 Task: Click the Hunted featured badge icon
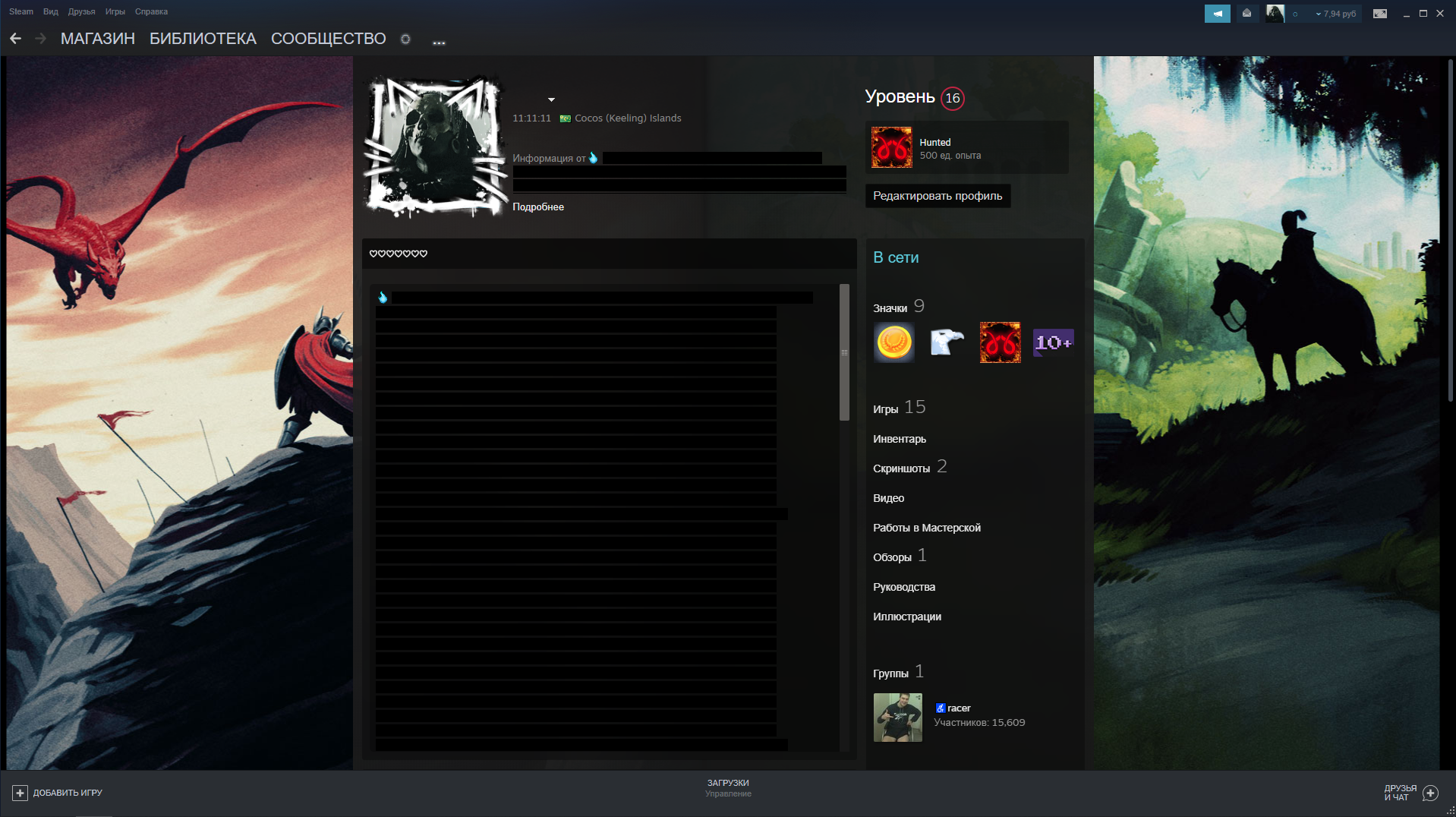(892, 147)
